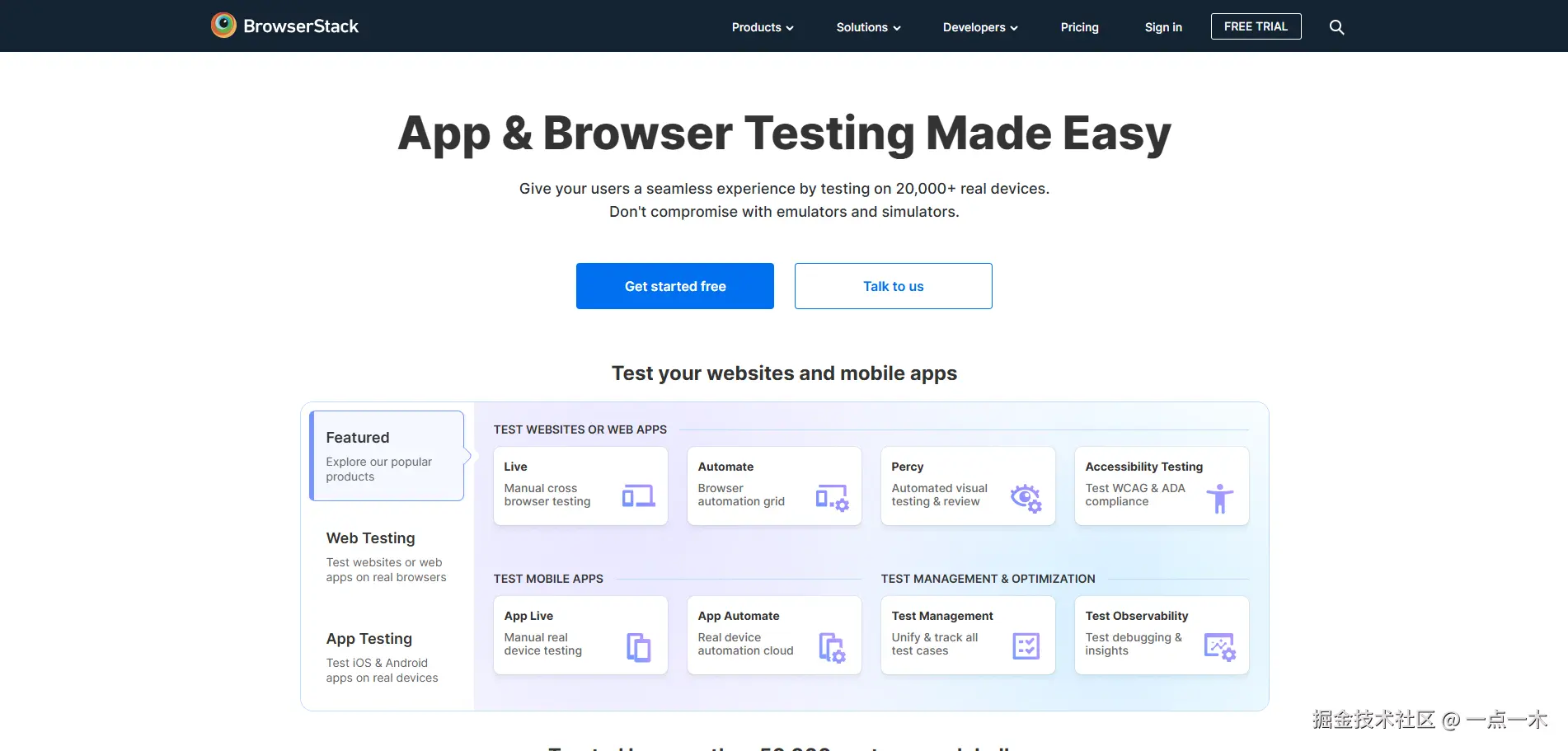Click 'TEST WEBSITES OR WEB APPS' heading
Screen dimensions: 1568x751
click(580, 429)
